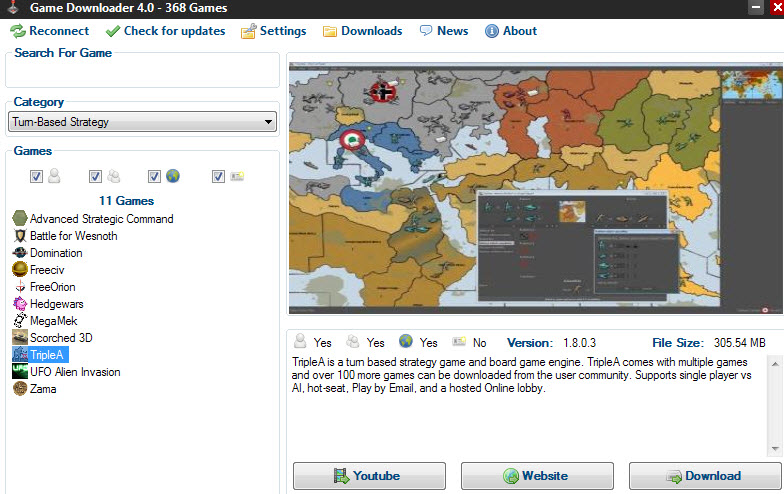Click the Freeciv globe icon
The image size is (784, 494).
(x=20, y=269)
